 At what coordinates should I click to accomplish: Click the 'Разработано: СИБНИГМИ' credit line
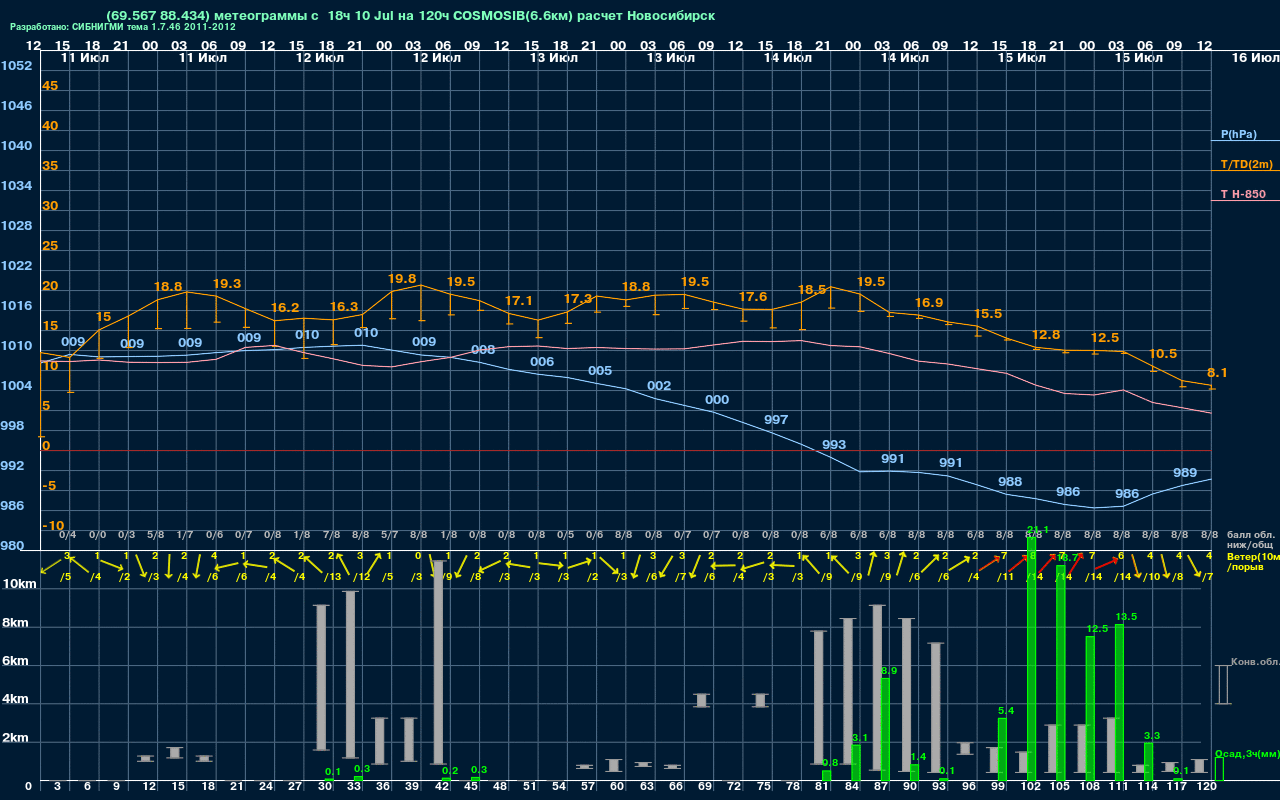[123, 27]
